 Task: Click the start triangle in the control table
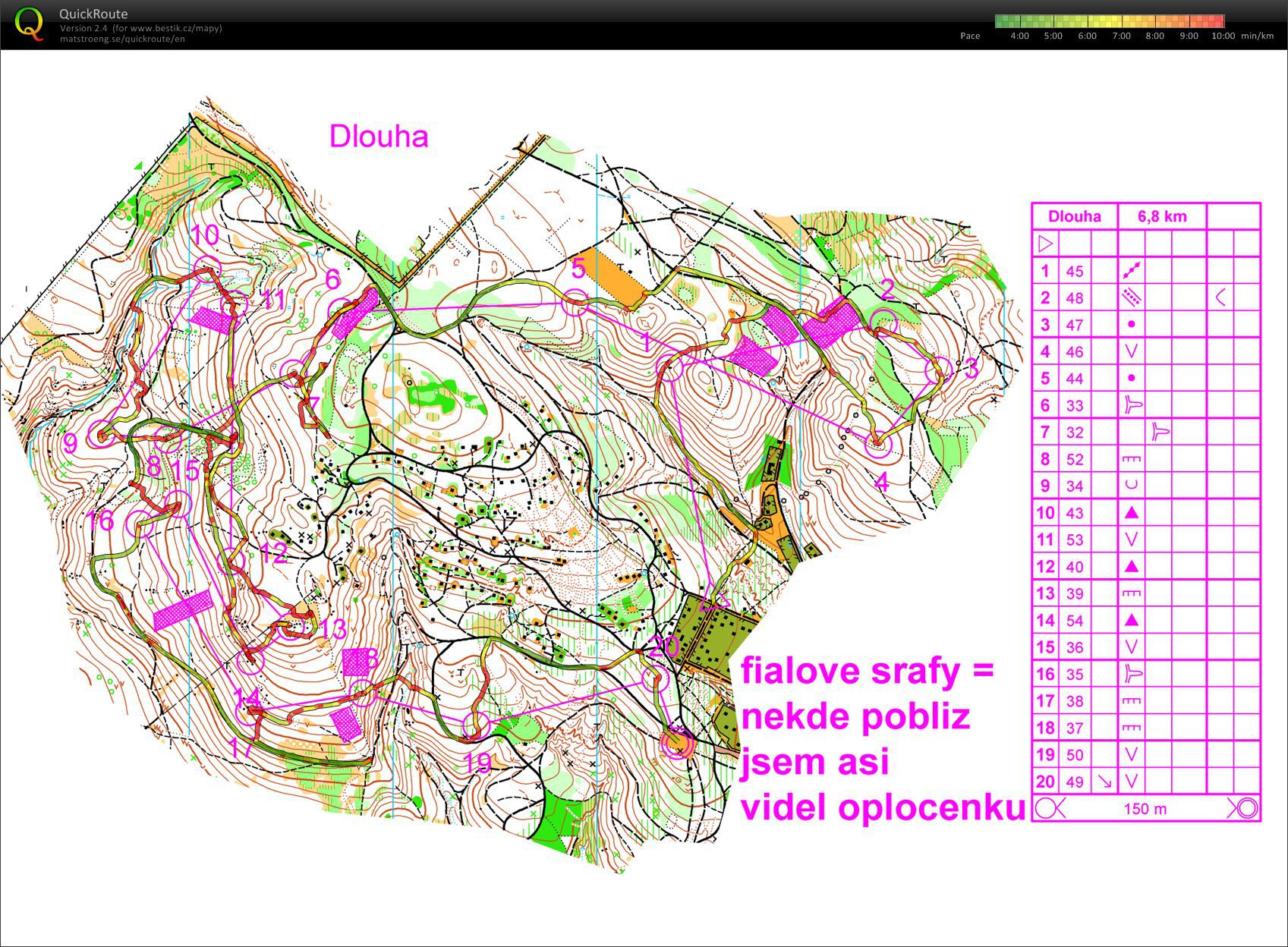click(1045, 244)
